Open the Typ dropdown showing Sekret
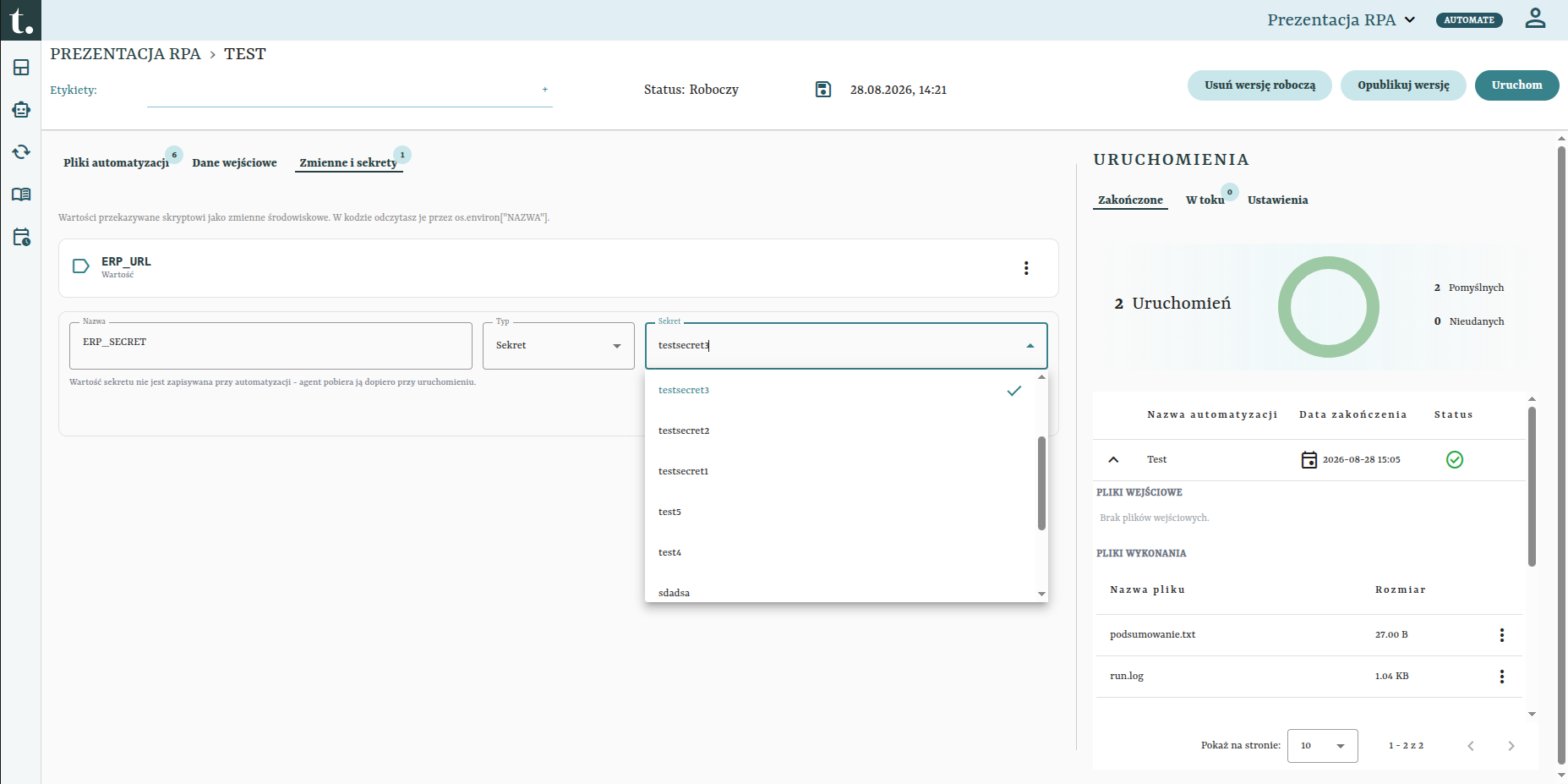Image resolution: width=1568 pixels, height=784 pixels. coord(559,346)
